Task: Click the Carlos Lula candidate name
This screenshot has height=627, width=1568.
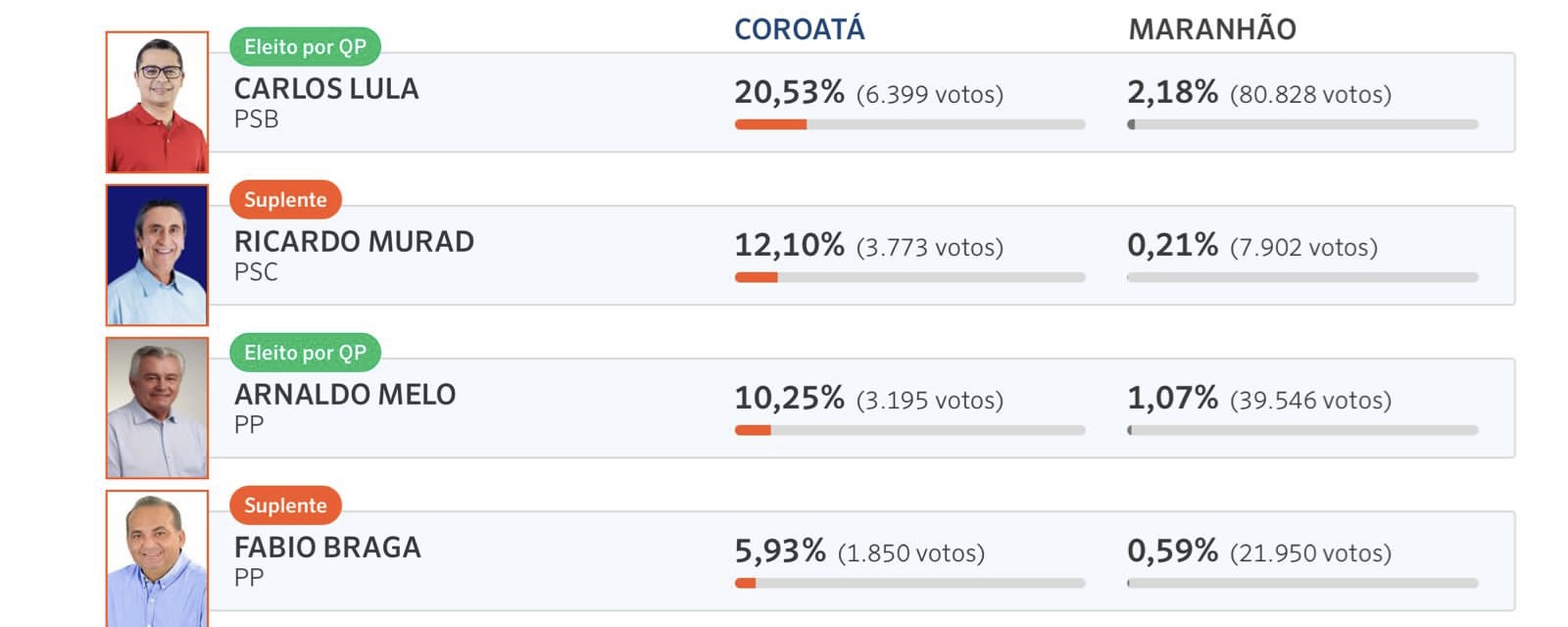Action: [326, 89]
